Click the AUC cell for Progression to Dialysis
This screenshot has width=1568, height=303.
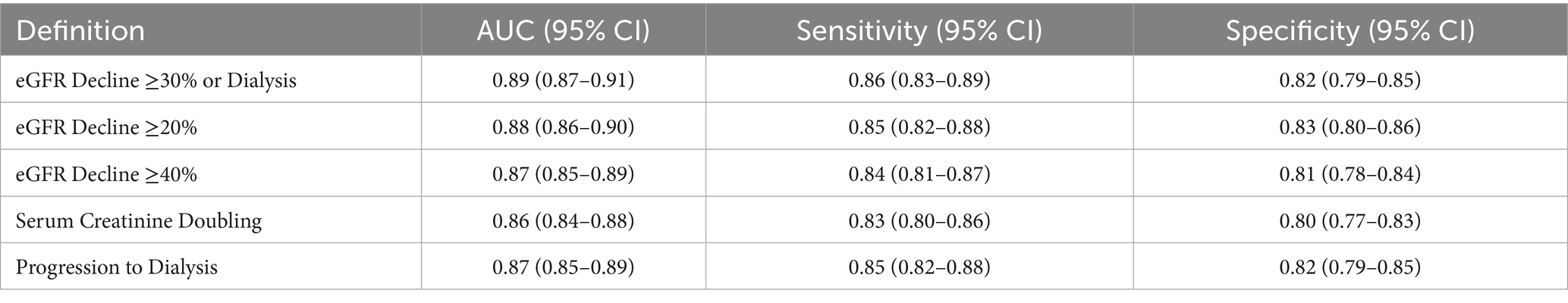point(563,267)
